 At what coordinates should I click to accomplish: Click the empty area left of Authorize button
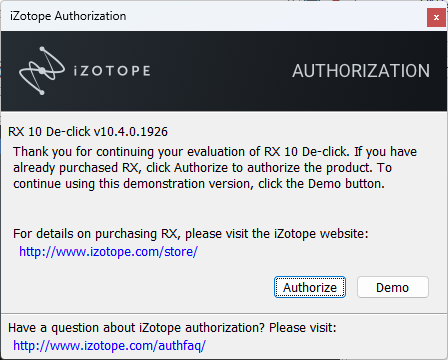pyautogui.click(x=140, y=287)
